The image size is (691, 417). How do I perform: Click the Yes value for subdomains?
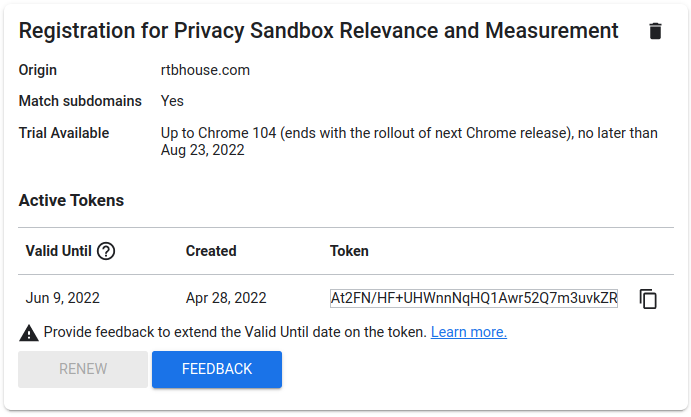click(172, 101)
